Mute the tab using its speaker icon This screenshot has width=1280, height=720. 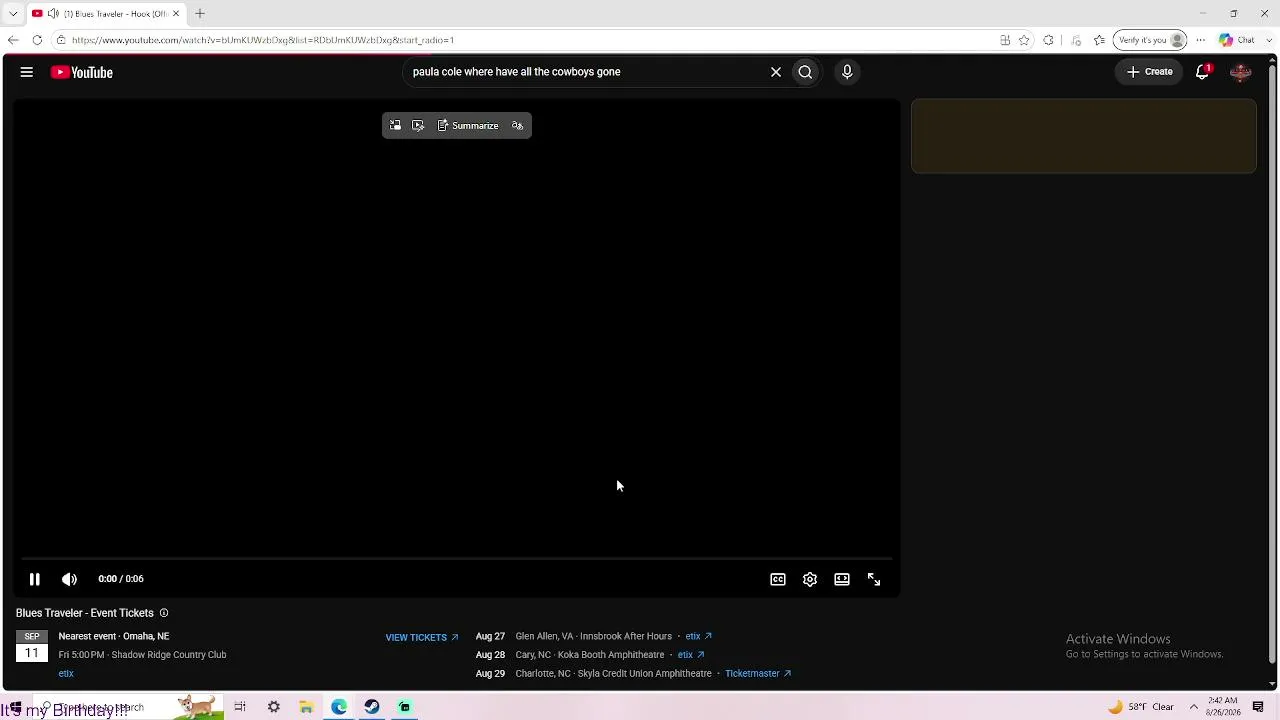point(52,14)
